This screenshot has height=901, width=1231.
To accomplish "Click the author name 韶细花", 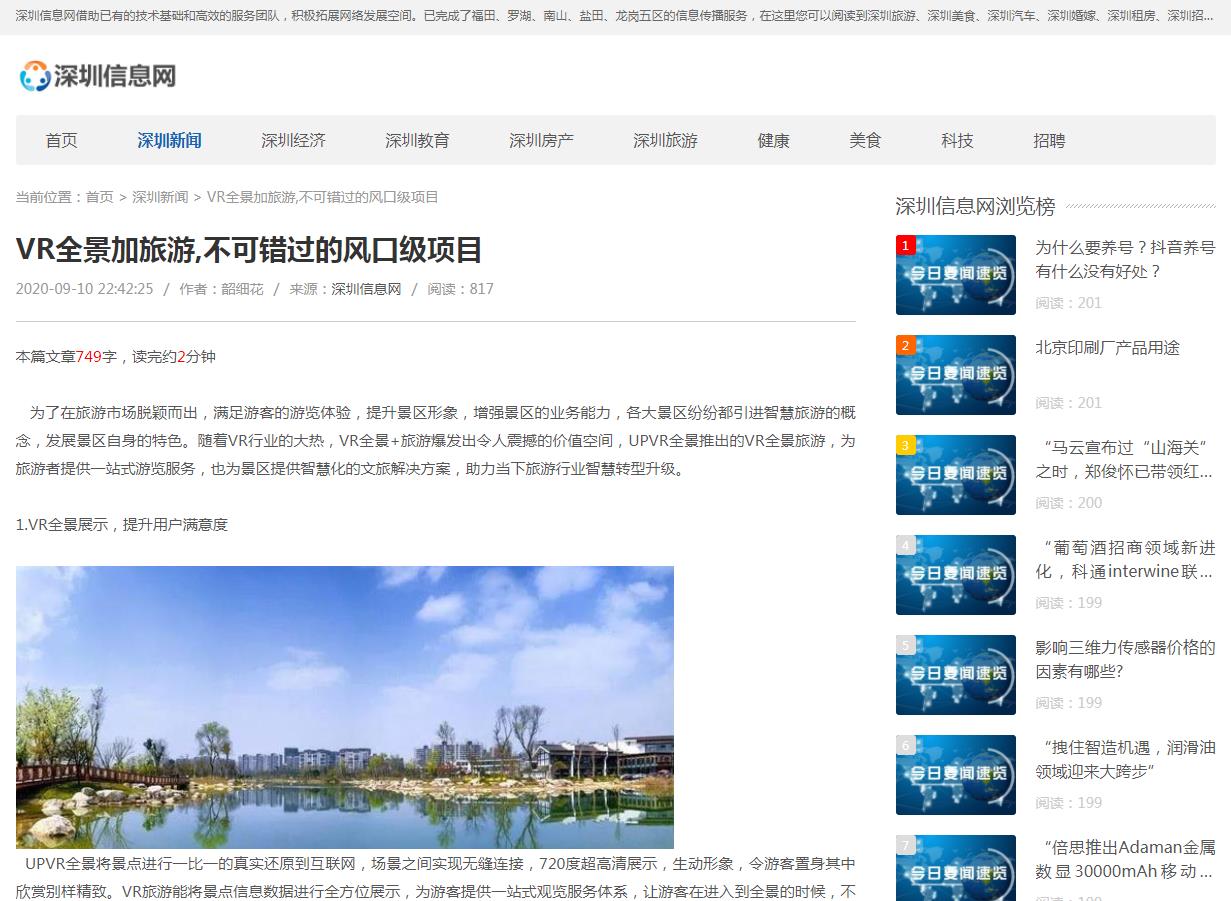I will coord(242,289).
